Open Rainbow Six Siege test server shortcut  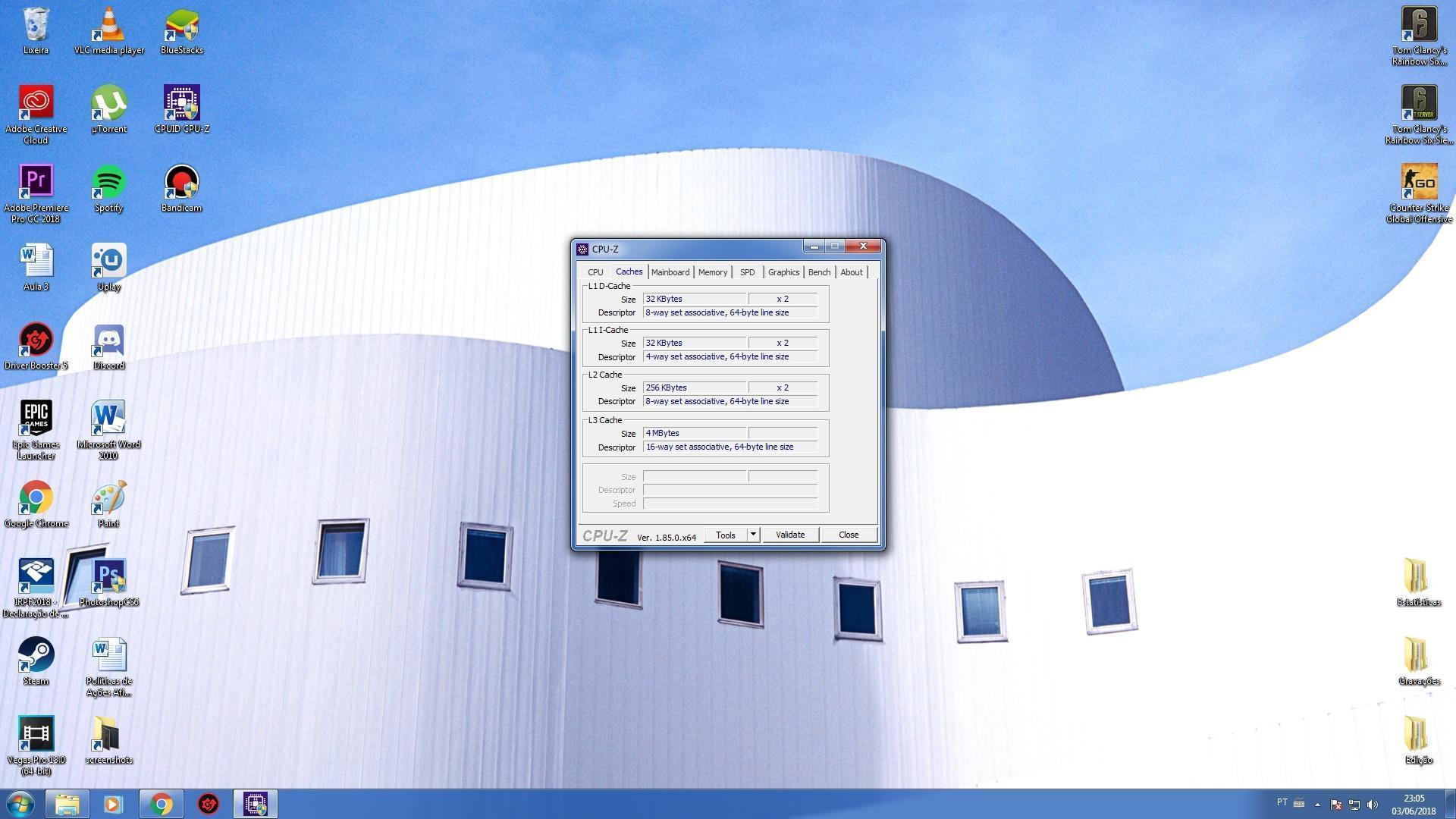(1419, 115)
